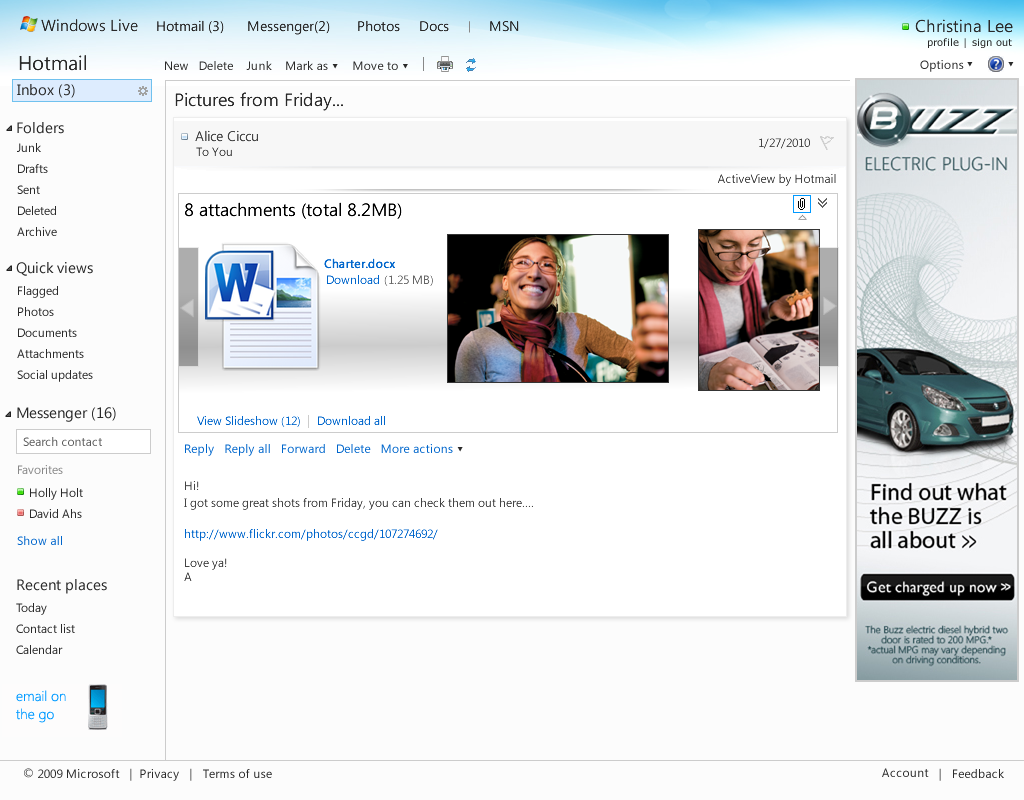Click the Search contact field
This screenshot has height=800, width=1024.
83,441
